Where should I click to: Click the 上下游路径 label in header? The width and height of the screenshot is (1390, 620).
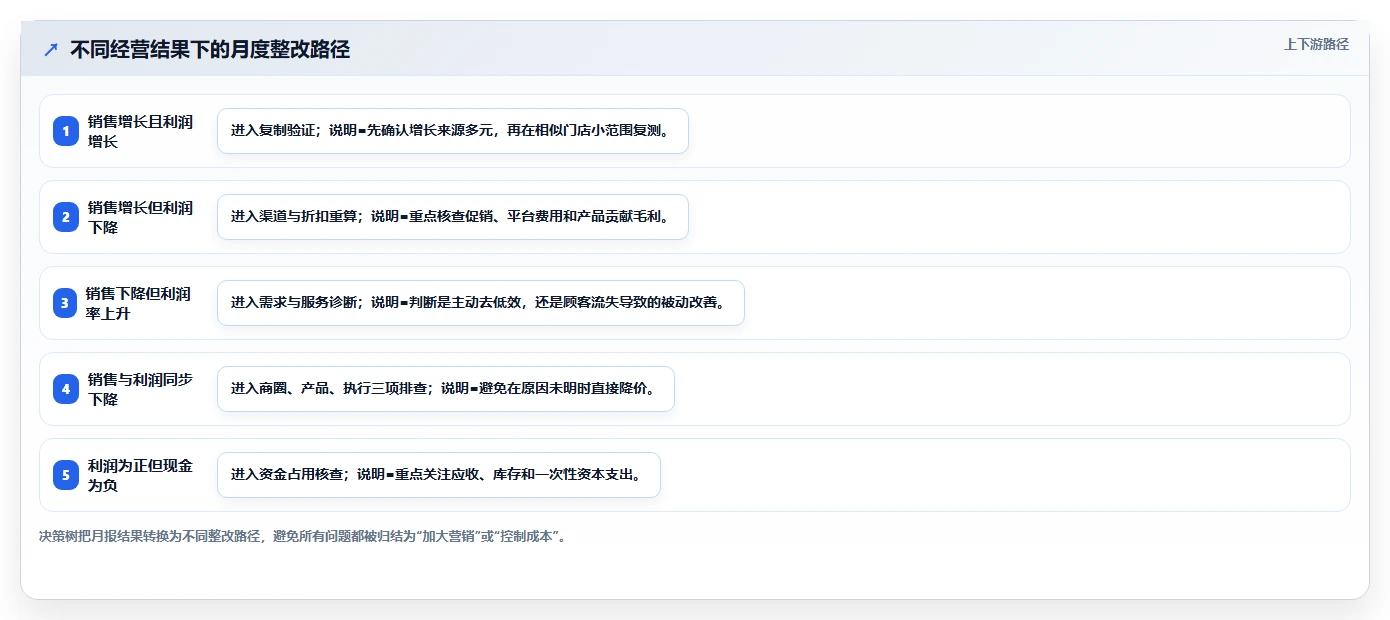[1316, 44]
